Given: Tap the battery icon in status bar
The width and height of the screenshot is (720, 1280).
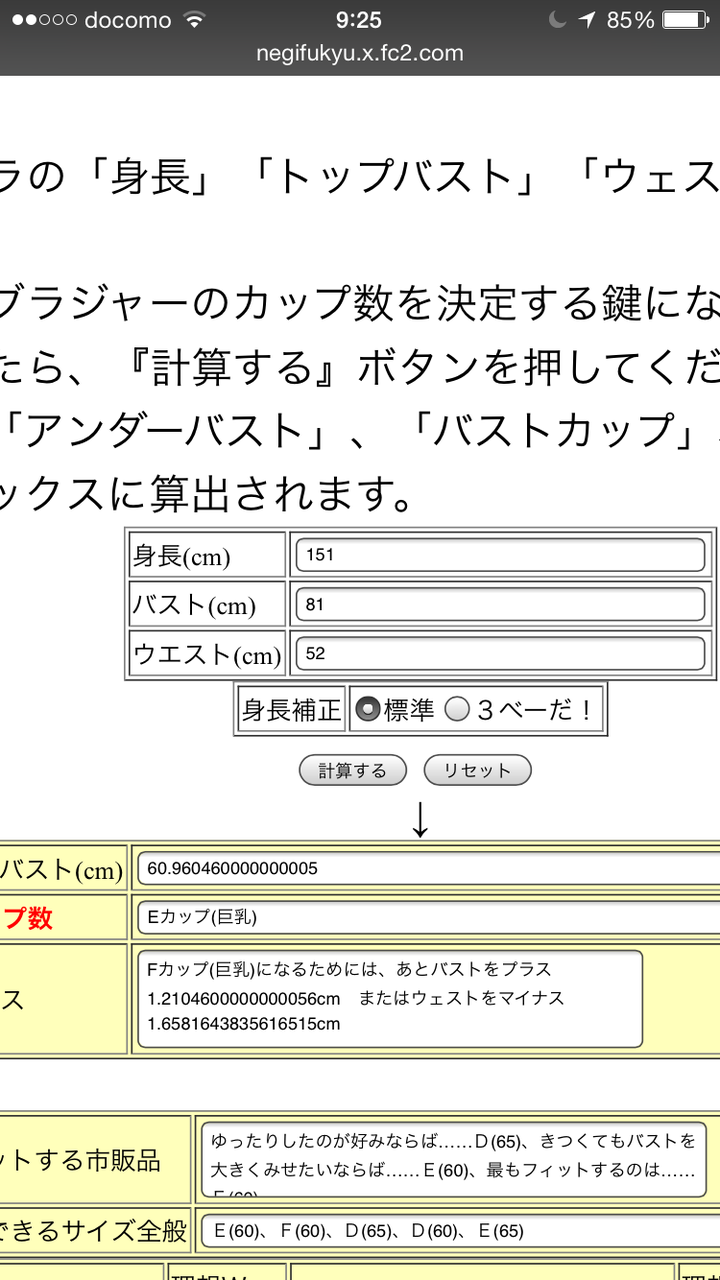Looking at the screenshot, I should 686,20.
